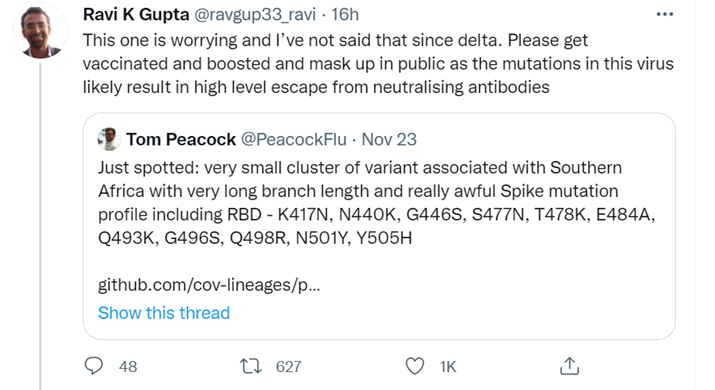
Task: Open the Nov 23 date link
Action: tap(389, 139)
